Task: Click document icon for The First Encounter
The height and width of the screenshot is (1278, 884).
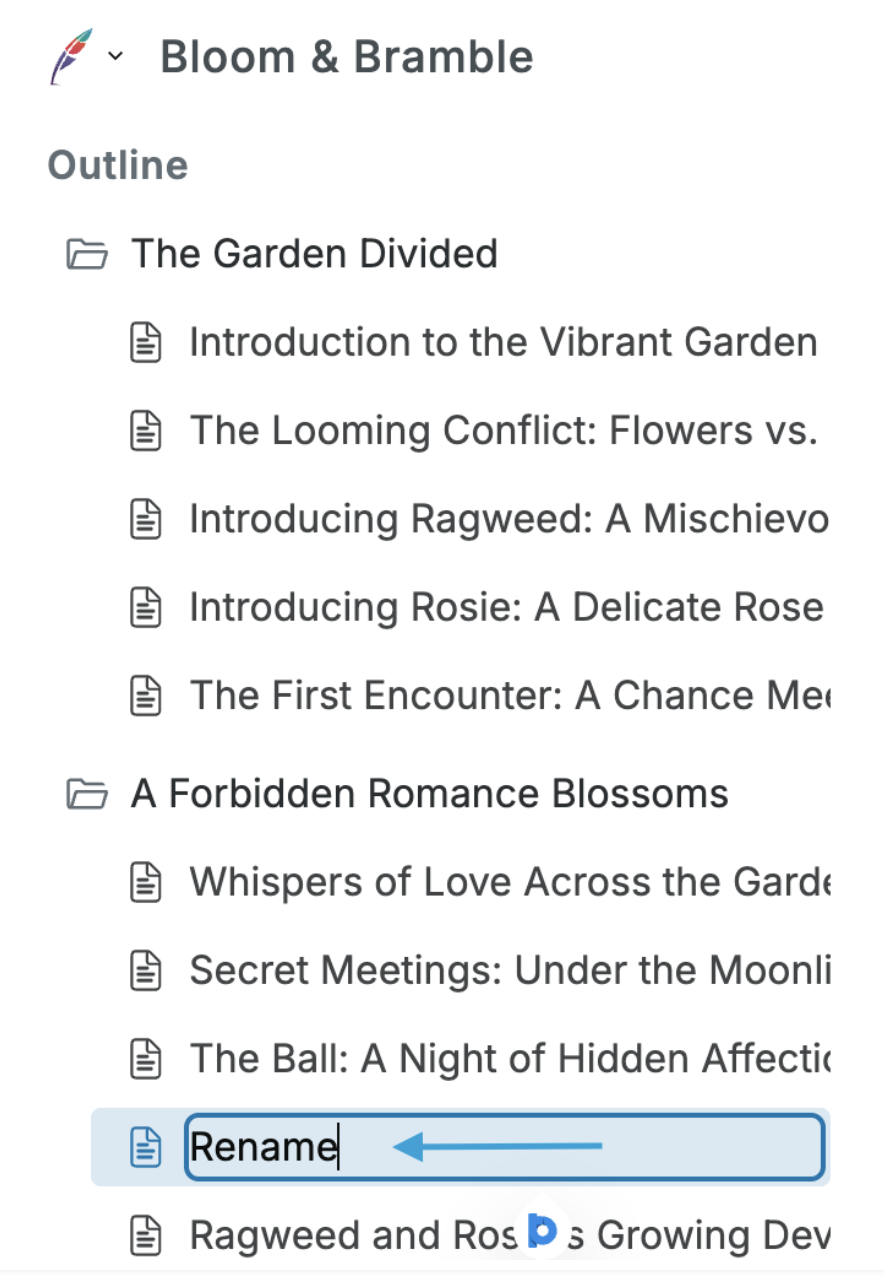Action: [146, 696]
